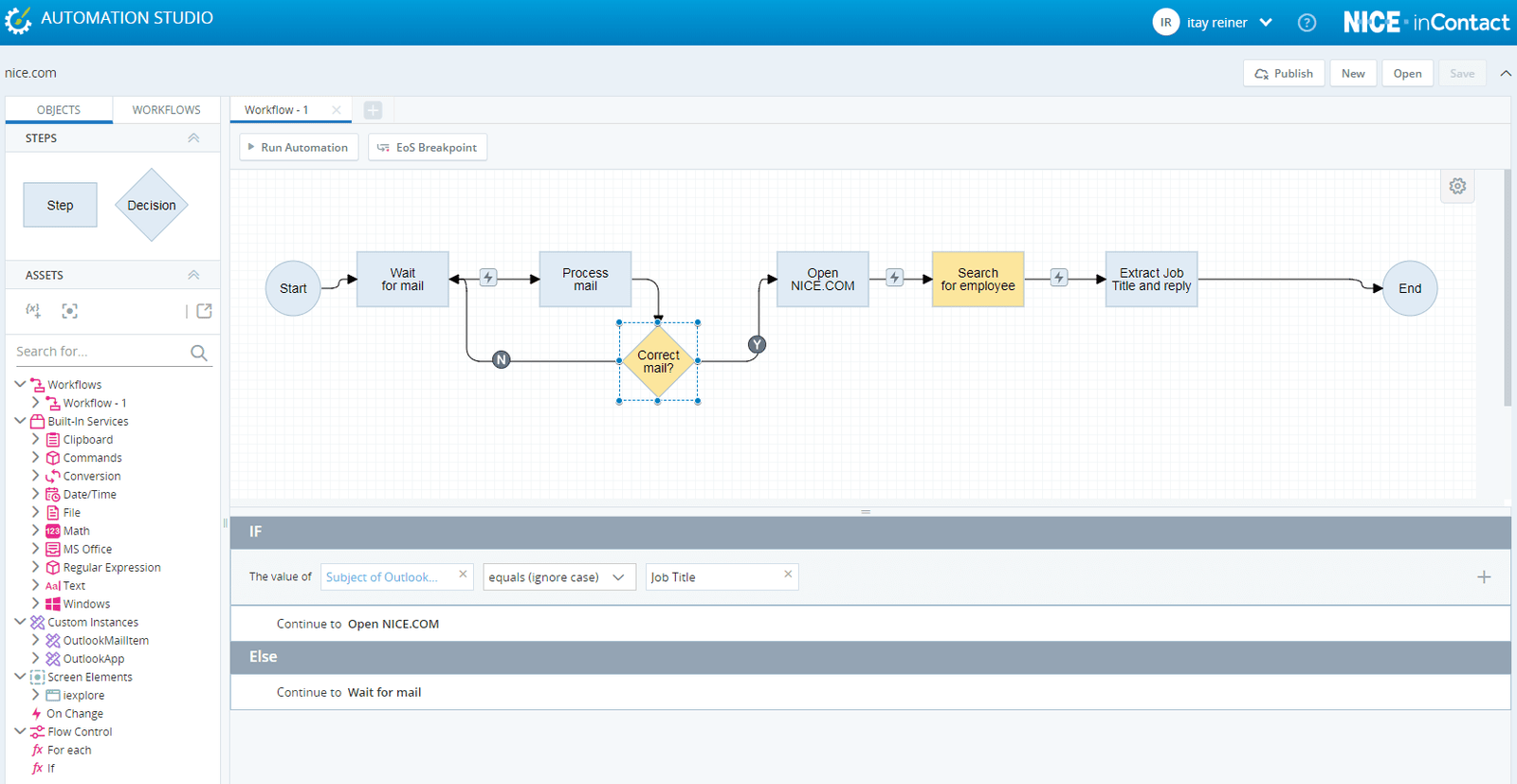Select the Extract Job Title and reply step

[x=1151, y=279]
